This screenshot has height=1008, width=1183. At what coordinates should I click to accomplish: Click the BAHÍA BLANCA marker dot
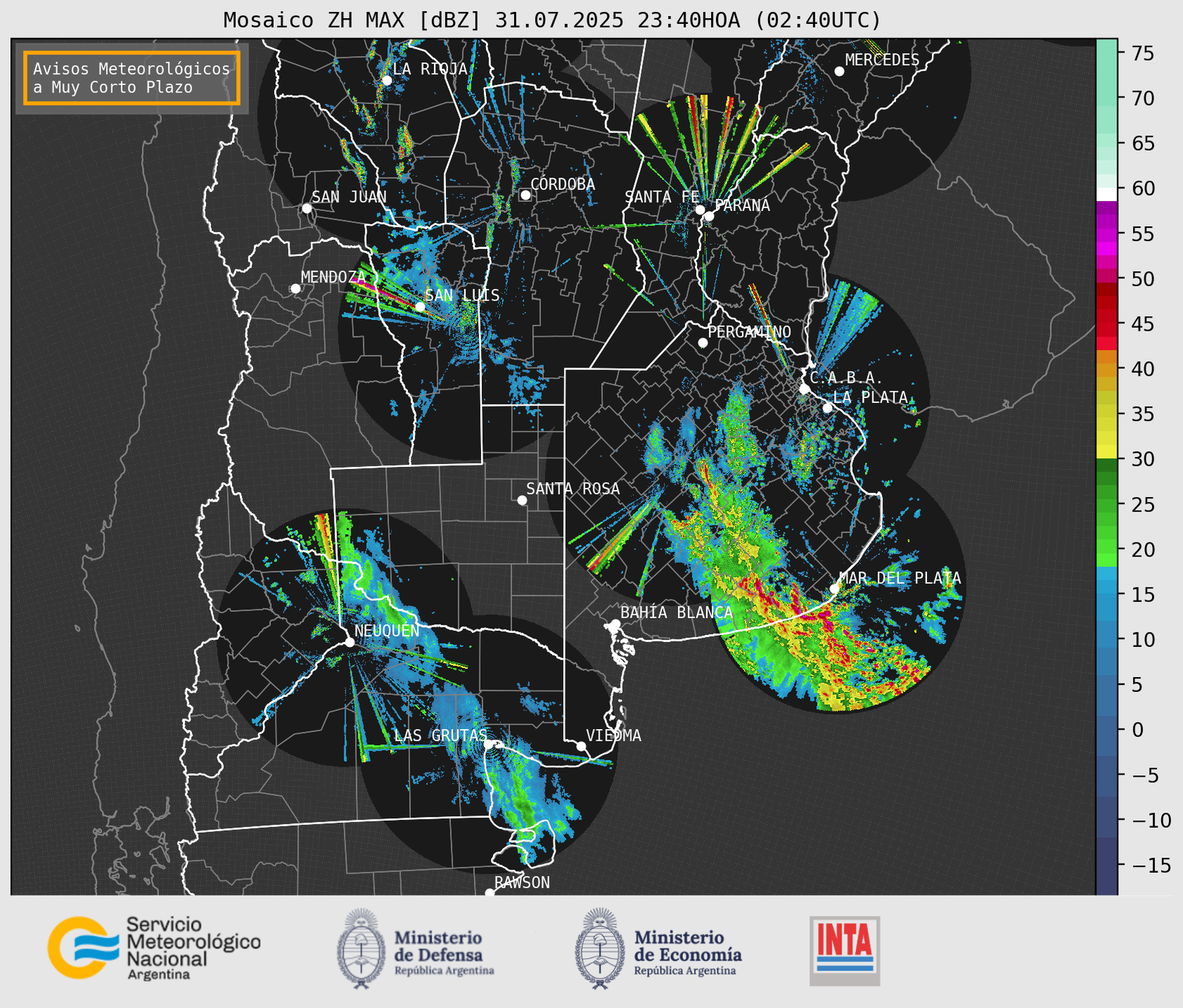click(x=615, y=624)
